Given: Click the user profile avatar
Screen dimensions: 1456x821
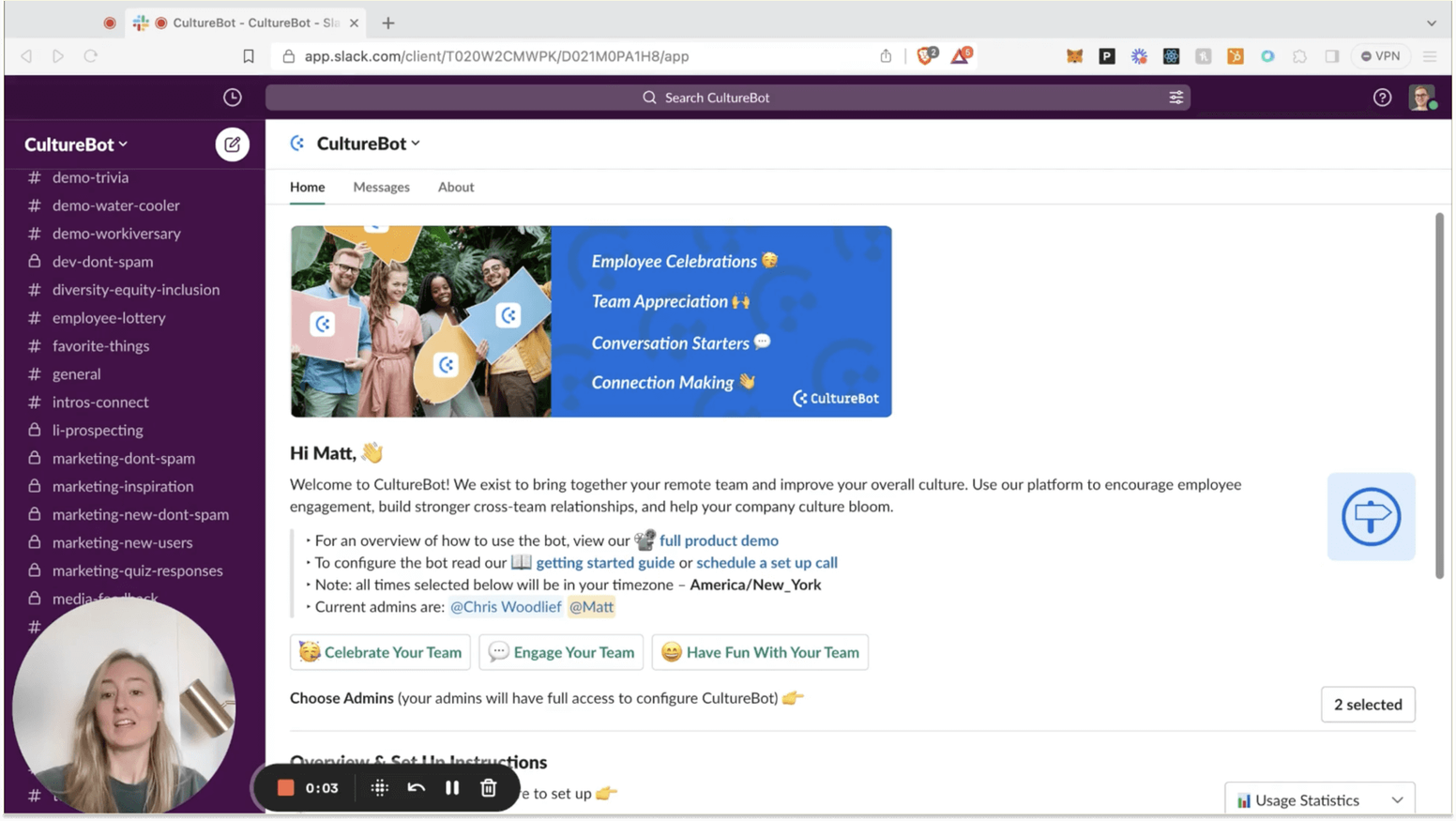Looking at the screenshot, I should pyautogui.click(x=1421, y=98).
